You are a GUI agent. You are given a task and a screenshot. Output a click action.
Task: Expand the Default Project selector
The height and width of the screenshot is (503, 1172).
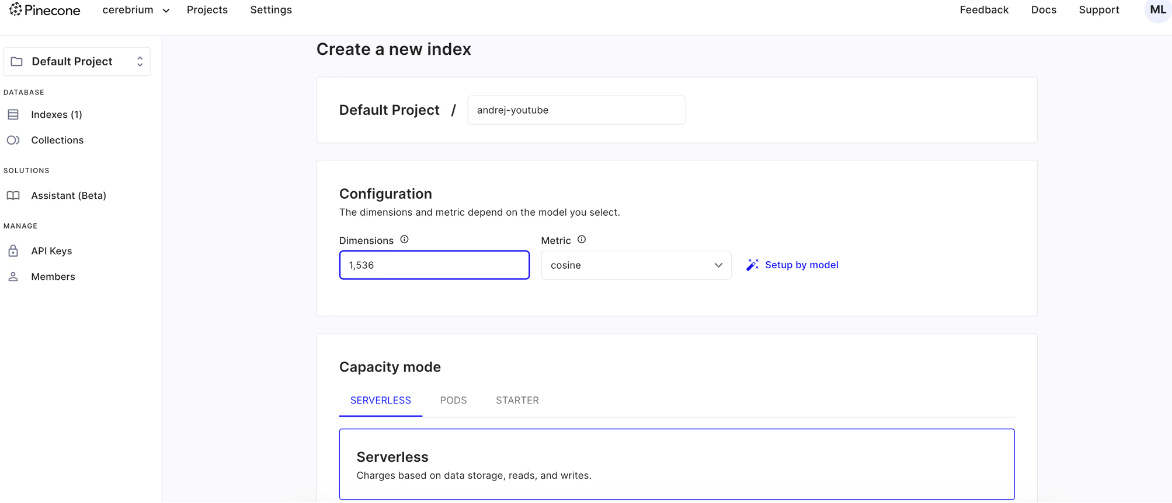point(77,62)
